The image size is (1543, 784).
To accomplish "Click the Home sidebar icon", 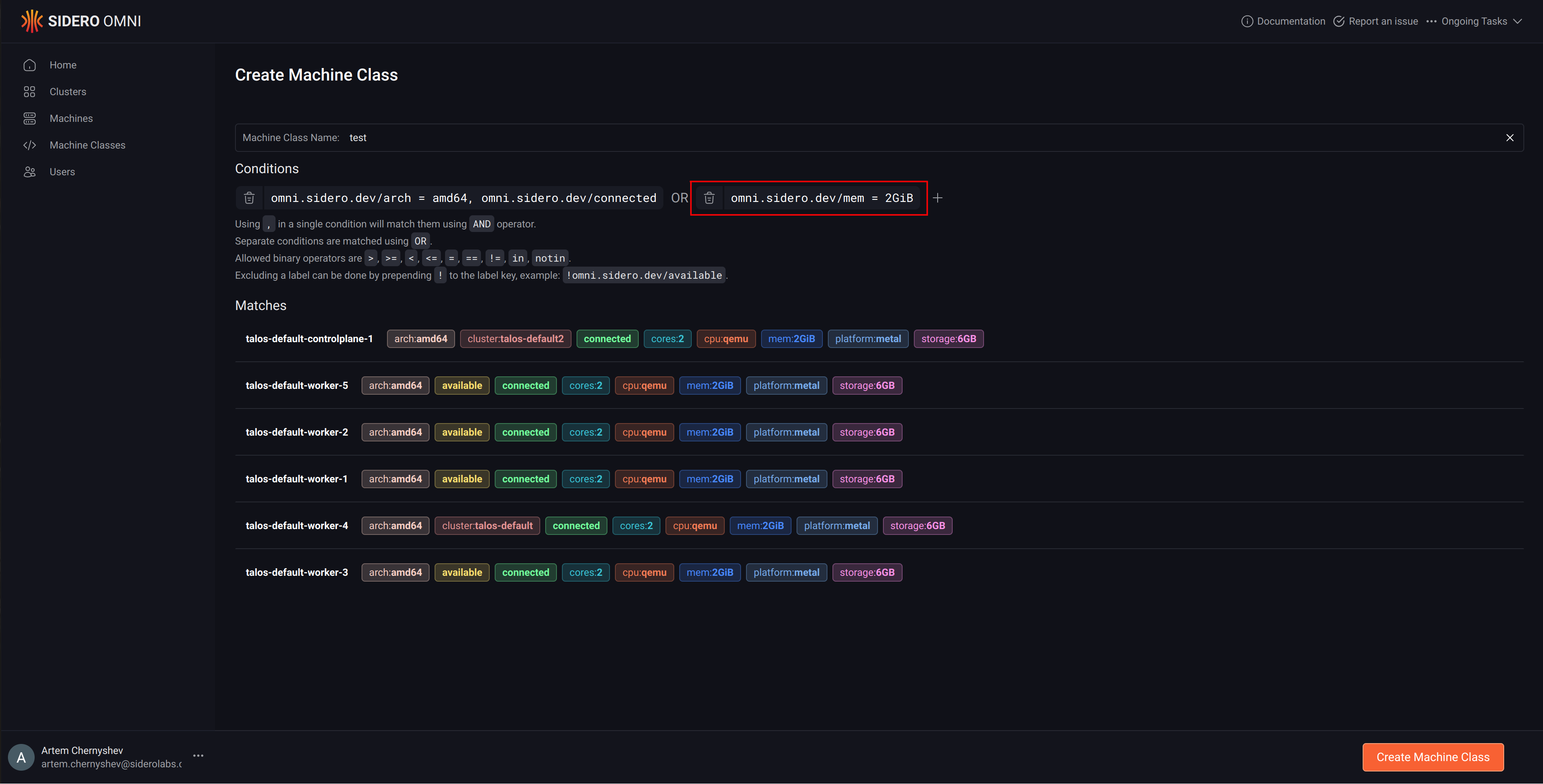I will click(x=29, y=65).
